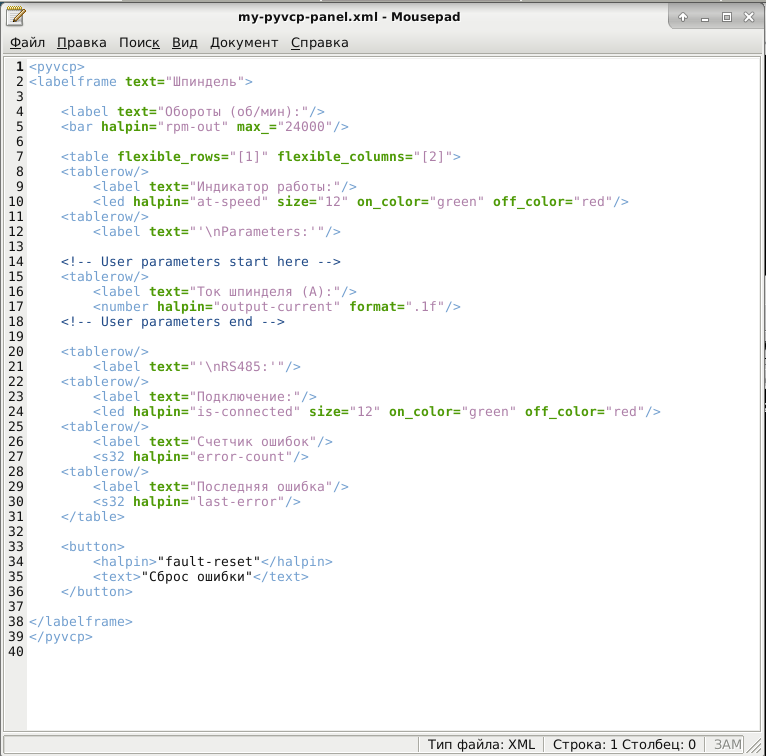Click the "Сброс ошибки" button text
The height and width of the screenshot is (756, 766).
click(197, 577)
